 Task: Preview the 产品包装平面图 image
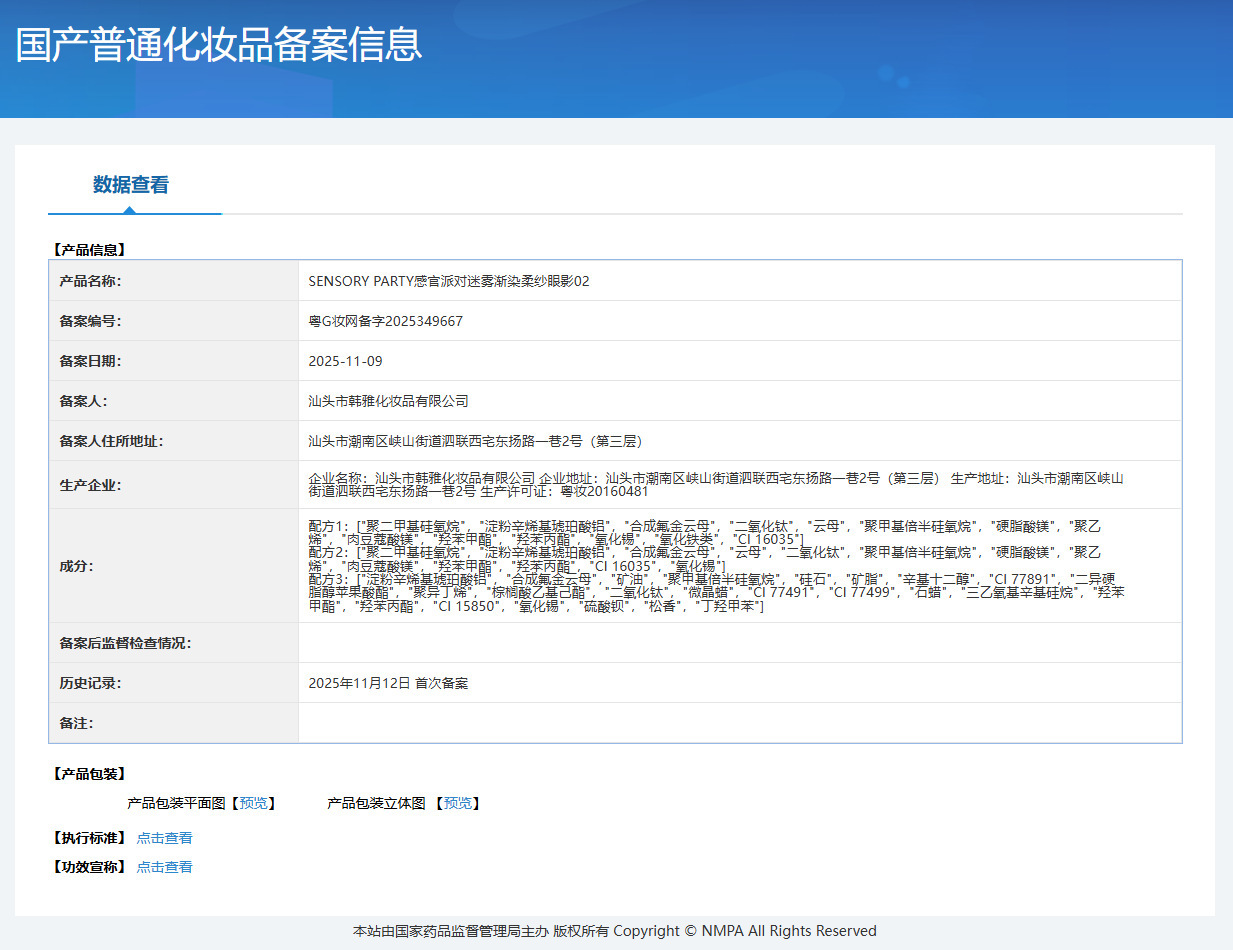[x=253, y=803]
